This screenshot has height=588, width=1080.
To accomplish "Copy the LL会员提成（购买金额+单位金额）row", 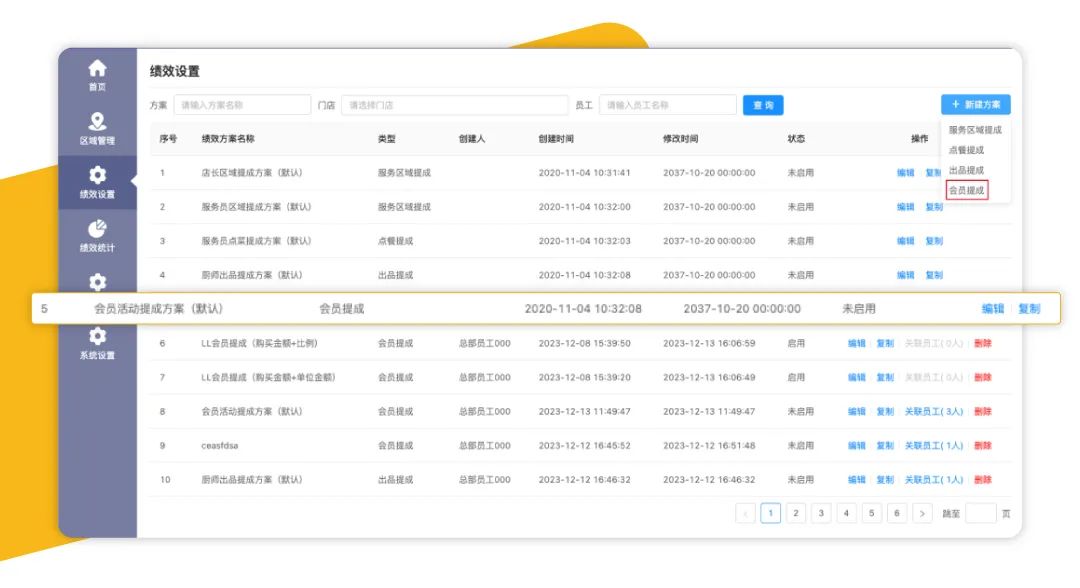I will pos(885,377).
